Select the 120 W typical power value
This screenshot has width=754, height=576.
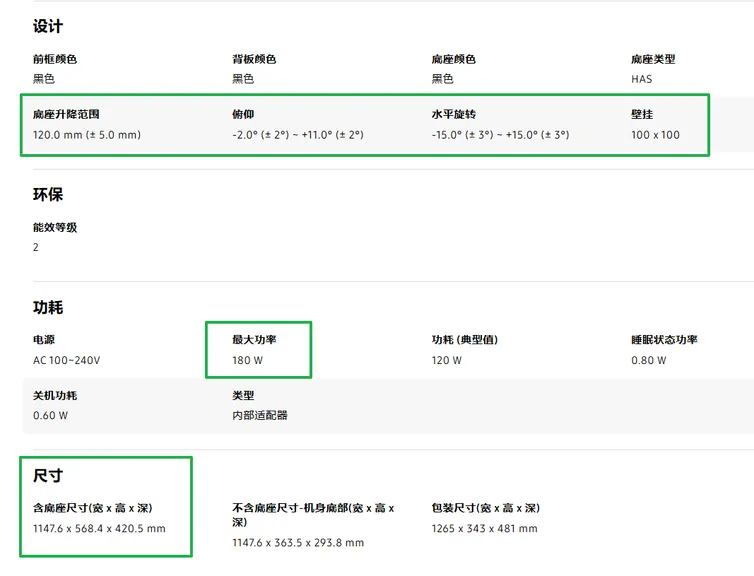[446, 360]
